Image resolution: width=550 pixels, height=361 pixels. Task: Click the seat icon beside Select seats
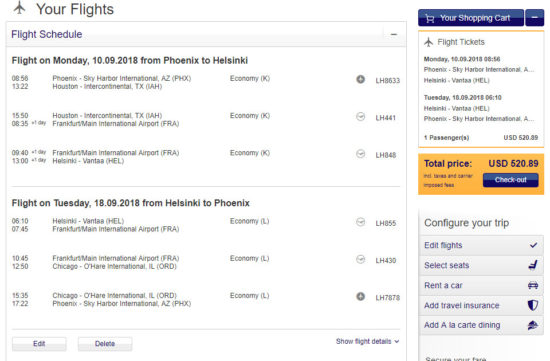[x=533, y=265]
